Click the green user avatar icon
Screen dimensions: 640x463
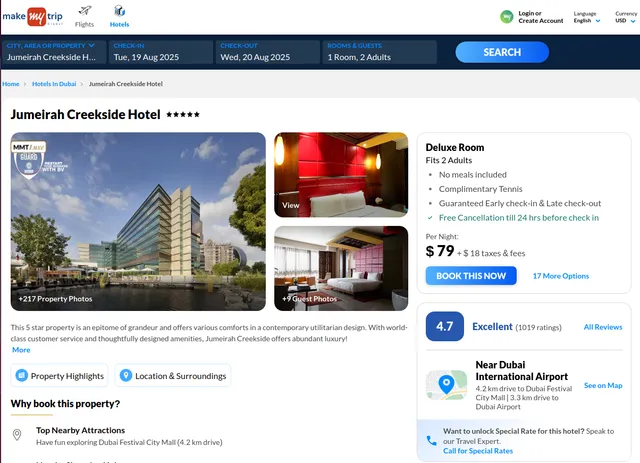pyautogui.click(x=507, y=17)
